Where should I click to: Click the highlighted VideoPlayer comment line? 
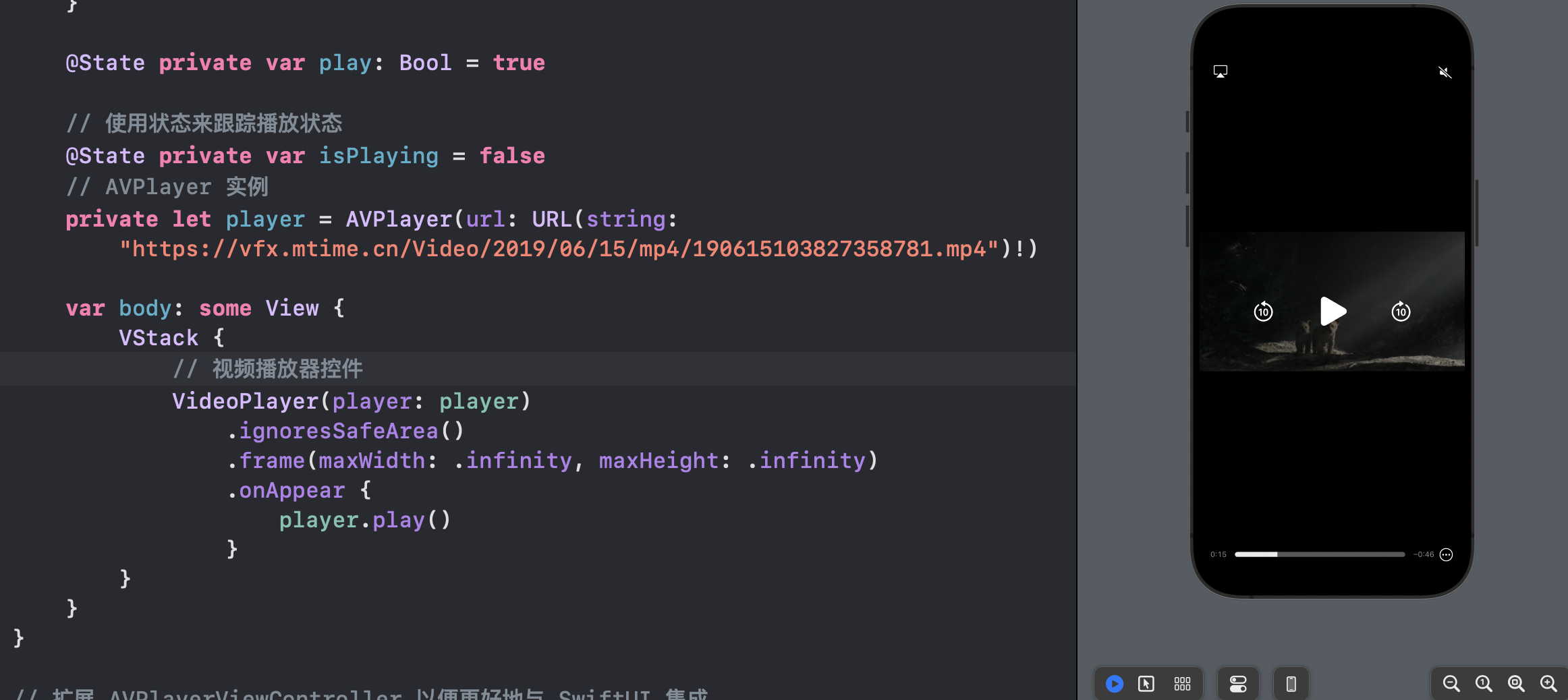[x=269, y=368]
